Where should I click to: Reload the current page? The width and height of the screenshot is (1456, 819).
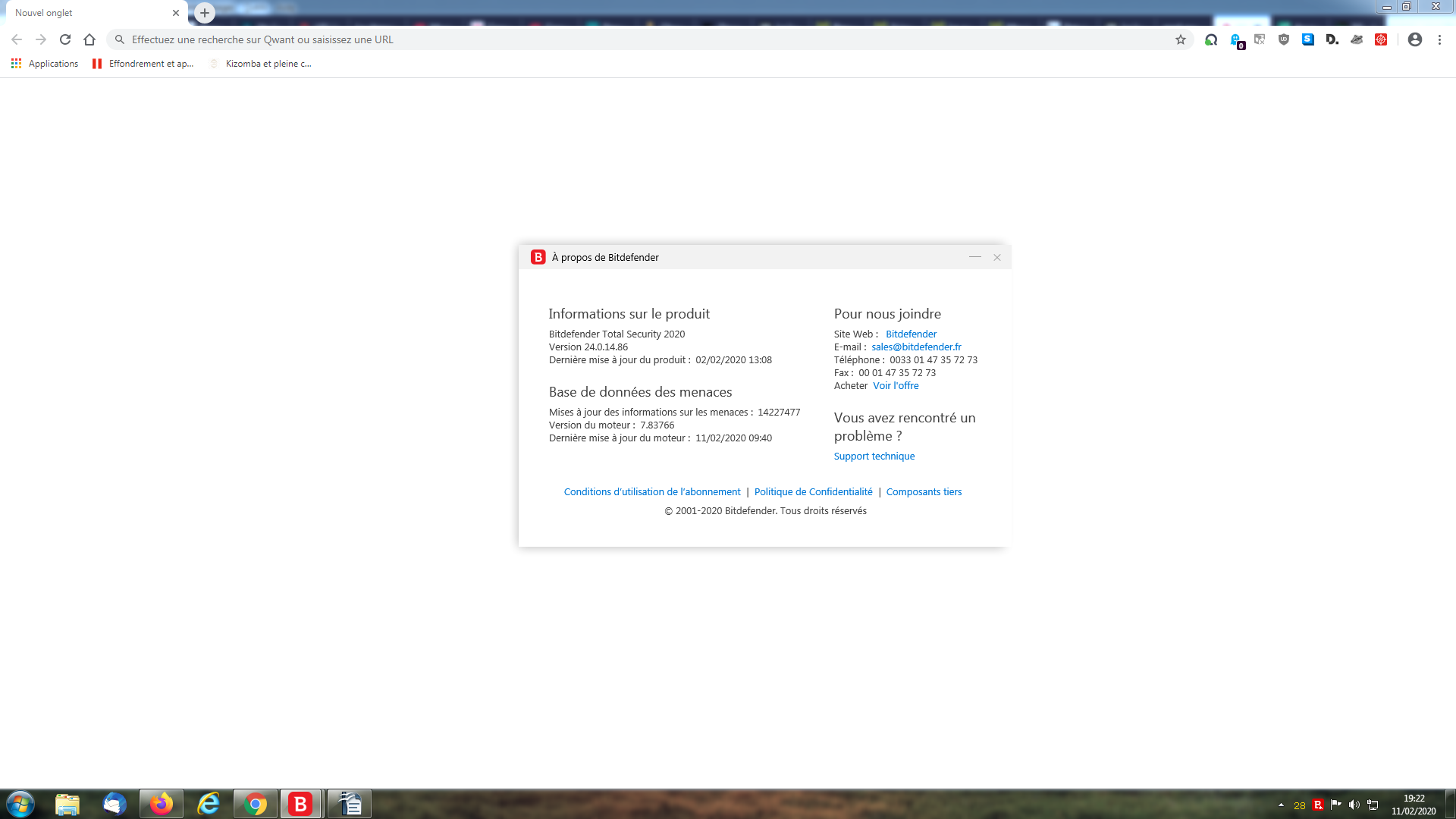point(65,39)
